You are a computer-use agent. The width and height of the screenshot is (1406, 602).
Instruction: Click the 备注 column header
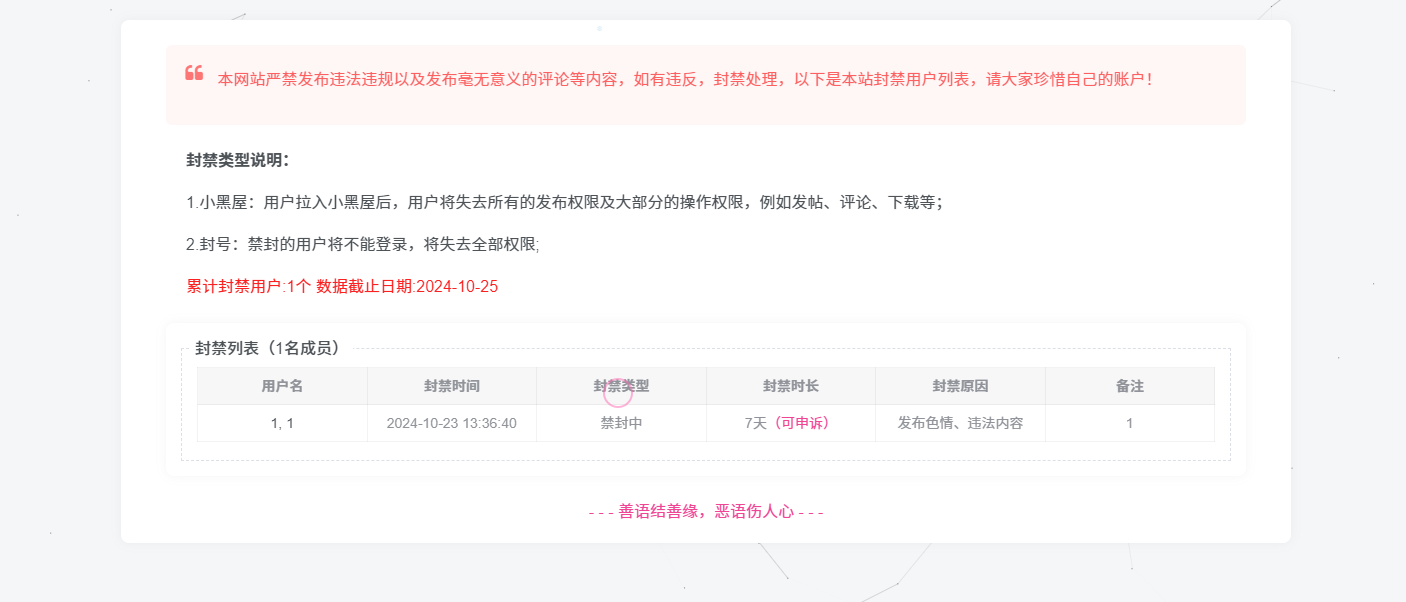click(1130, 386)
